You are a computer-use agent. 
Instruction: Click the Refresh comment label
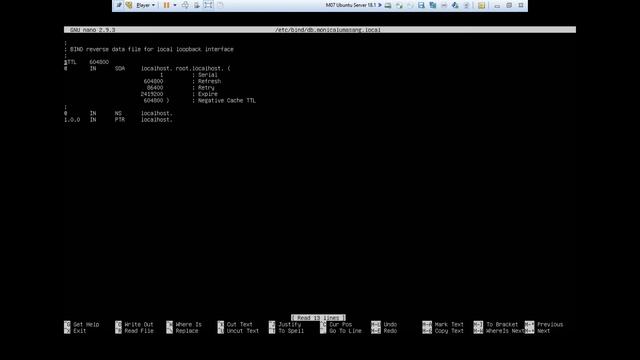(x=209, y=81)
